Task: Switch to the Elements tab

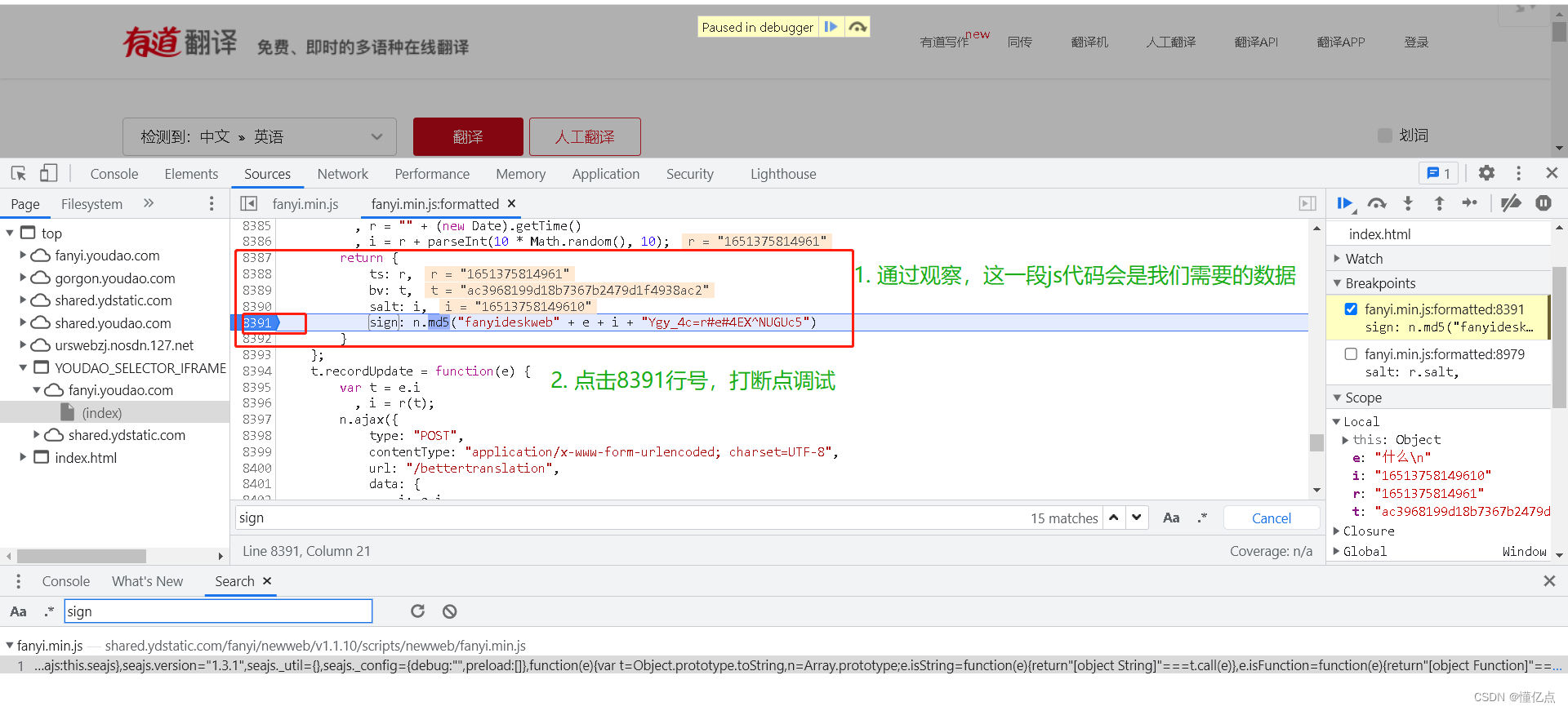Action: (x=191, y=173)
